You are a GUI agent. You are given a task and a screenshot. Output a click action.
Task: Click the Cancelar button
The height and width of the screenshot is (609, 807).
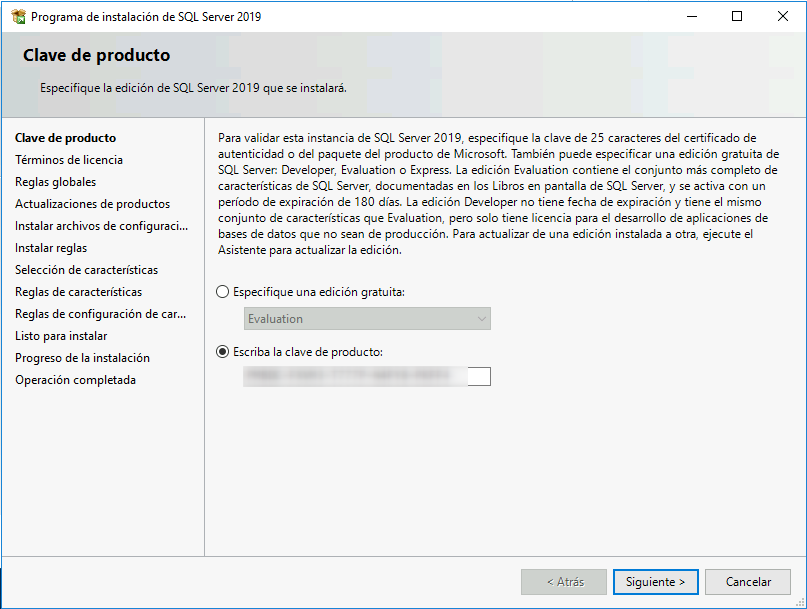tap(748, 582)
